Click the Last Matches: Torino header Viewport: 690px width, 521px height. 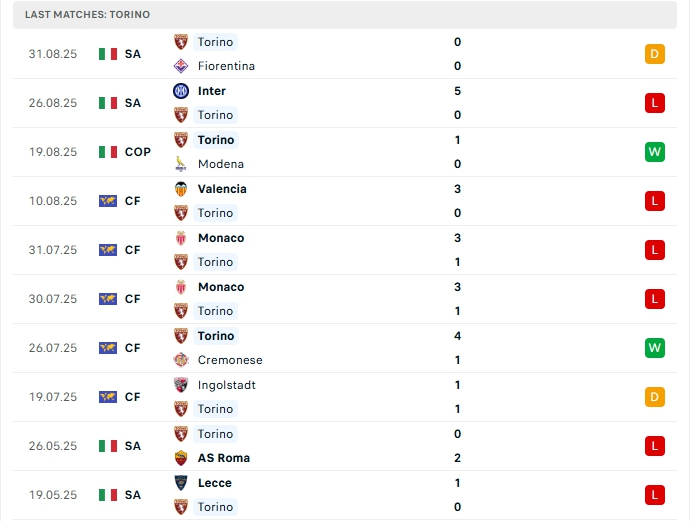click(x=88, y=15)
